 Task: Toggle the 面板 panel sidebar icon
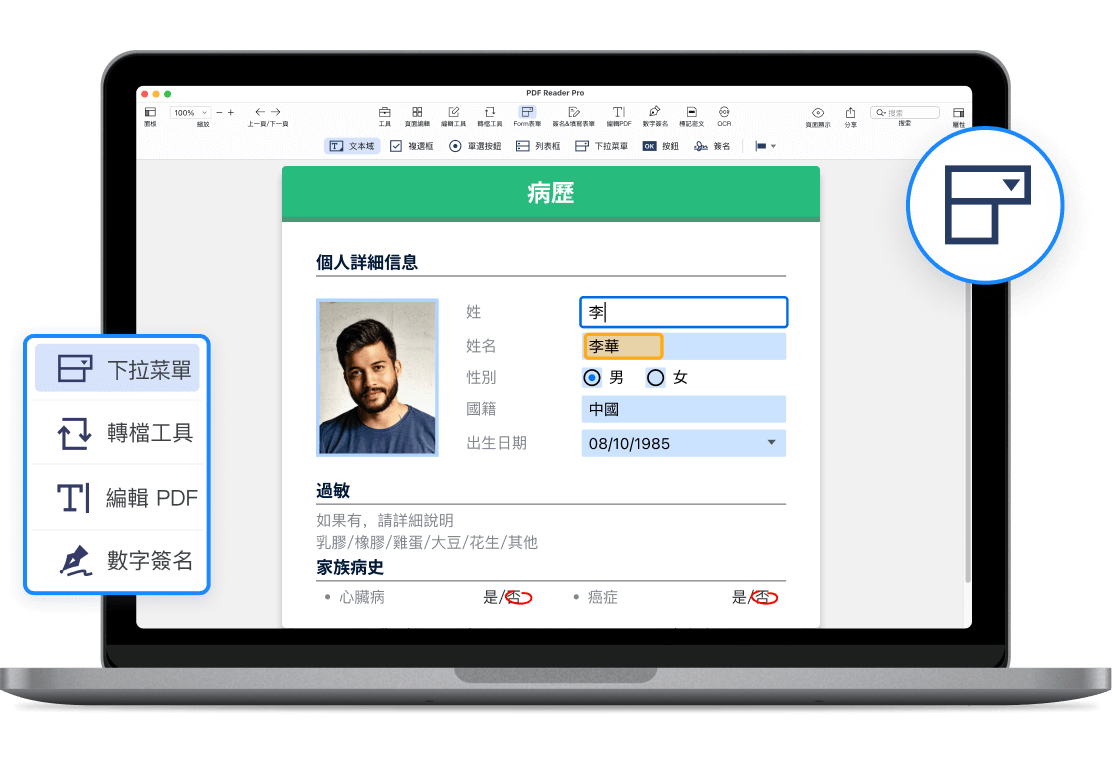click(x=150, y=113)
